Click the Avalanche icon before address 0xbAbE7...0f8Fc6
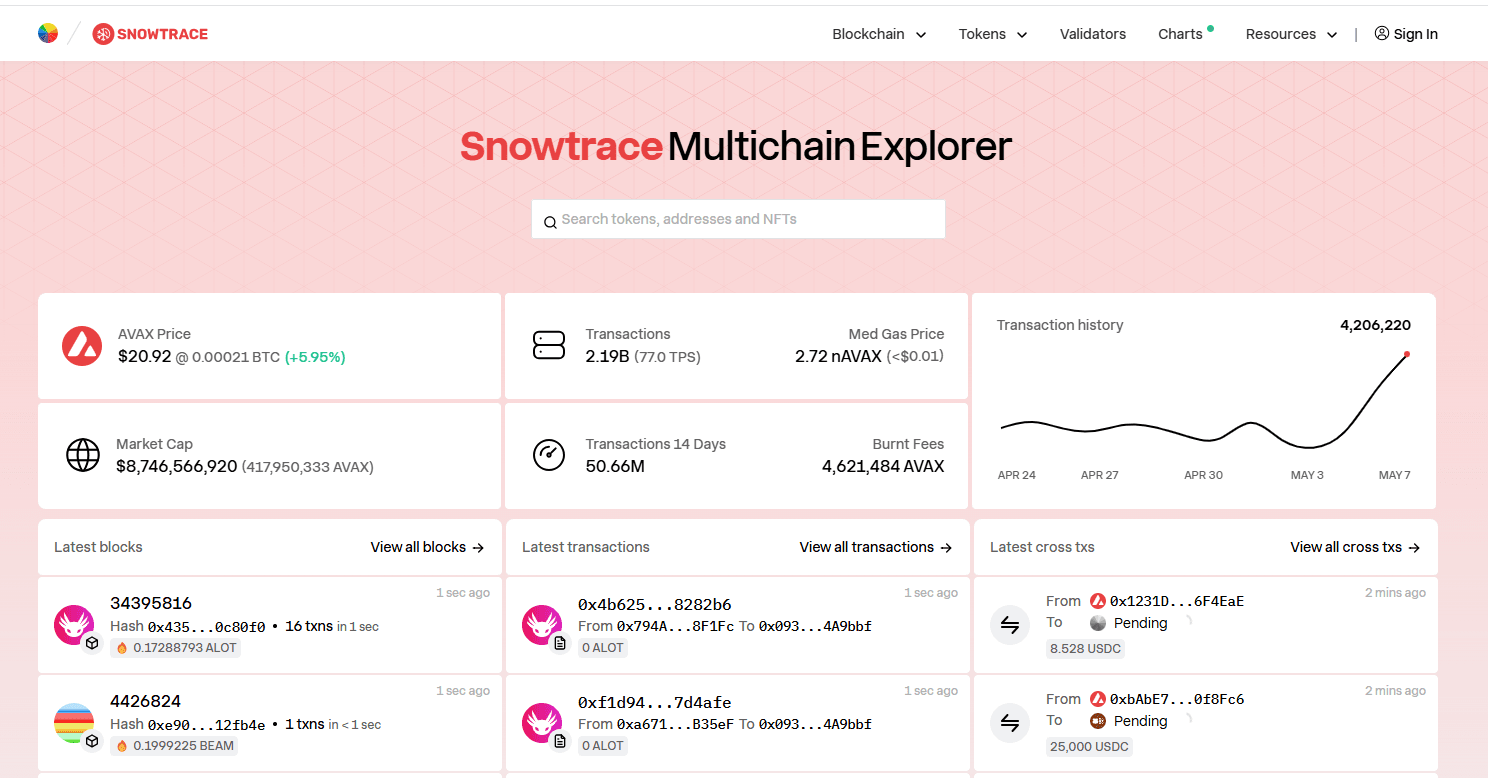Viewport: 1488px width, 778px height. (x=1098, y=699)
